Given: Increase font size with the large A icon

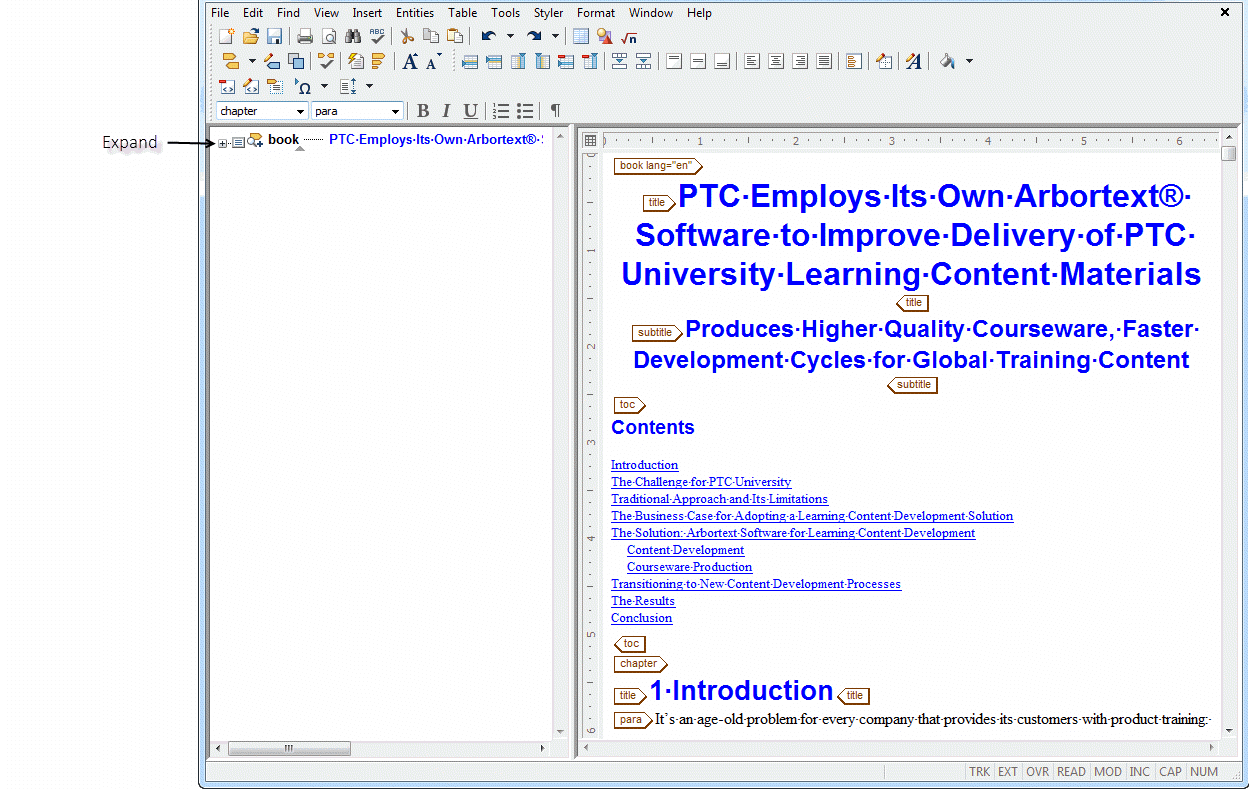Looking at the screenshot, I should (x=410, y=61).
